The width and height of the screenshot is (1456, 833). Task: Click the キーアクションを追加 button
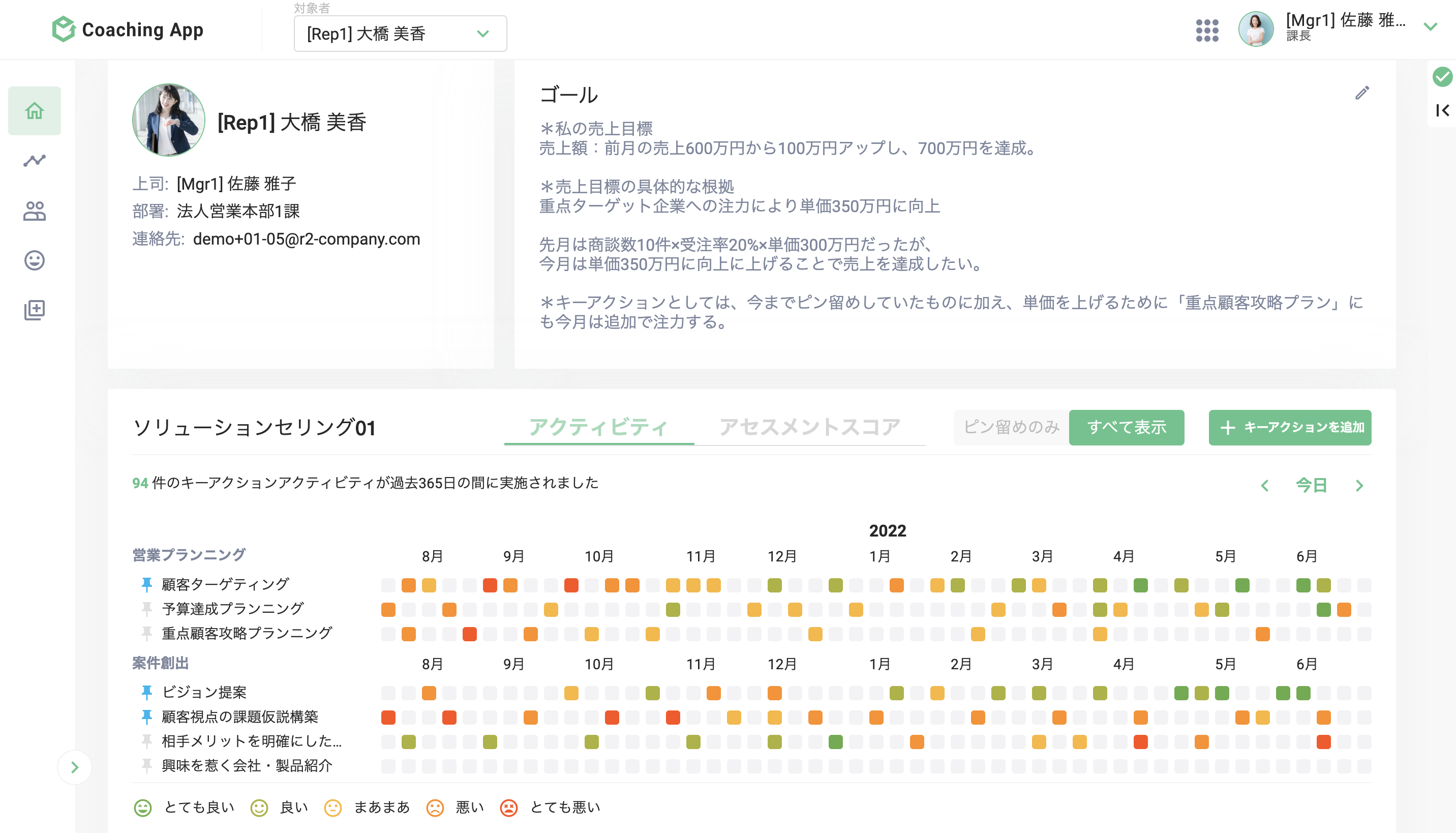(x=1290, y=427)
